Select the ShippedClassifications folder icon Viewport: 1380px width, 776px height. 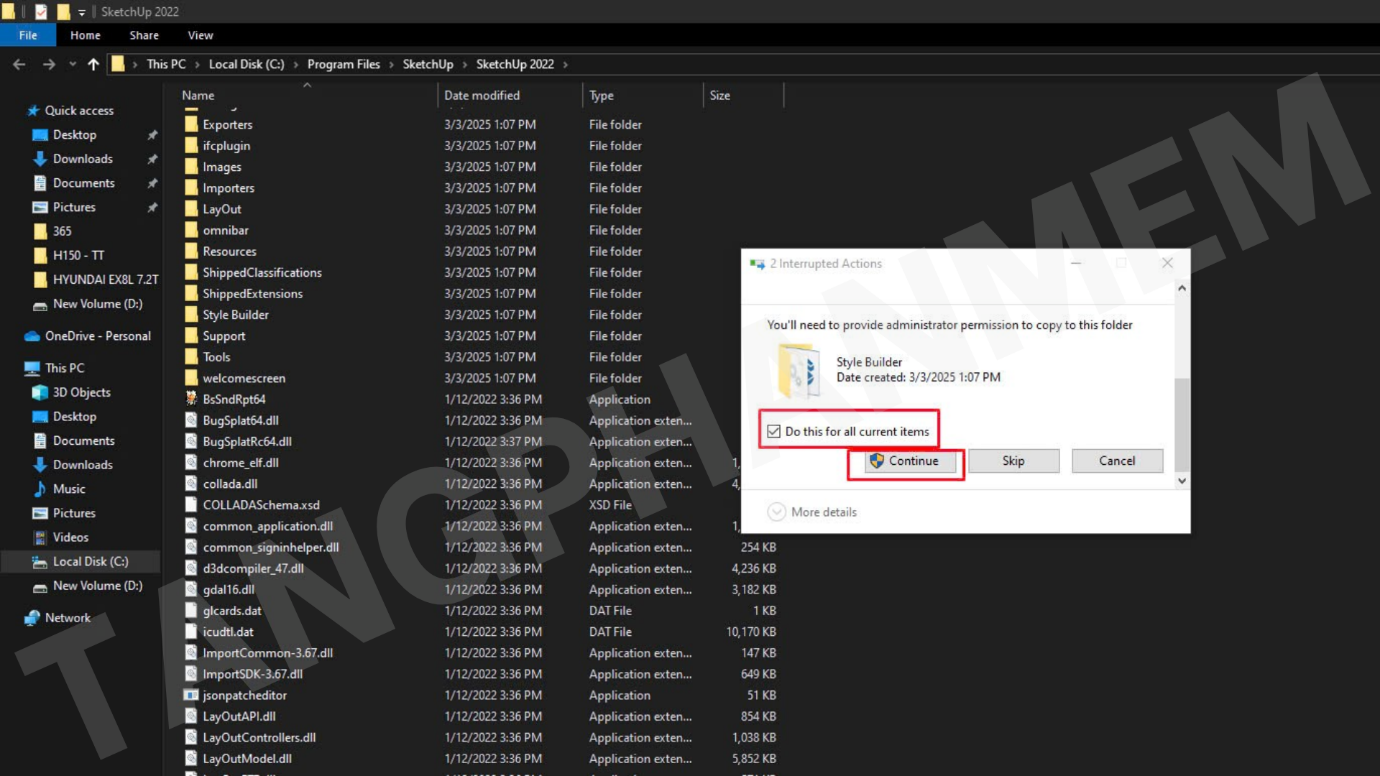coord(192,273)
